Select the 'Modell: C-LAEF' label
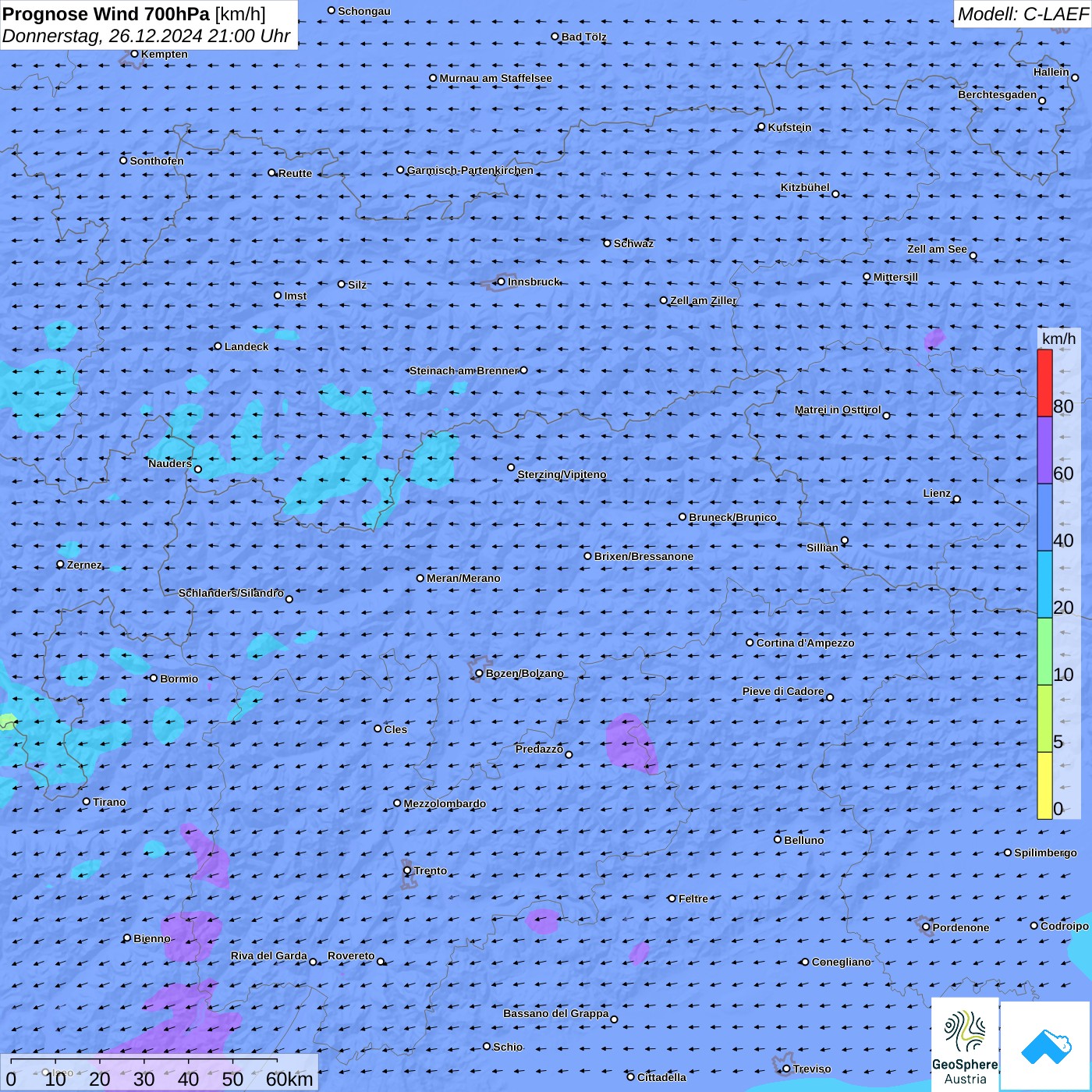This screenshot has height=1092, width=1092. tap(1023, 13)
